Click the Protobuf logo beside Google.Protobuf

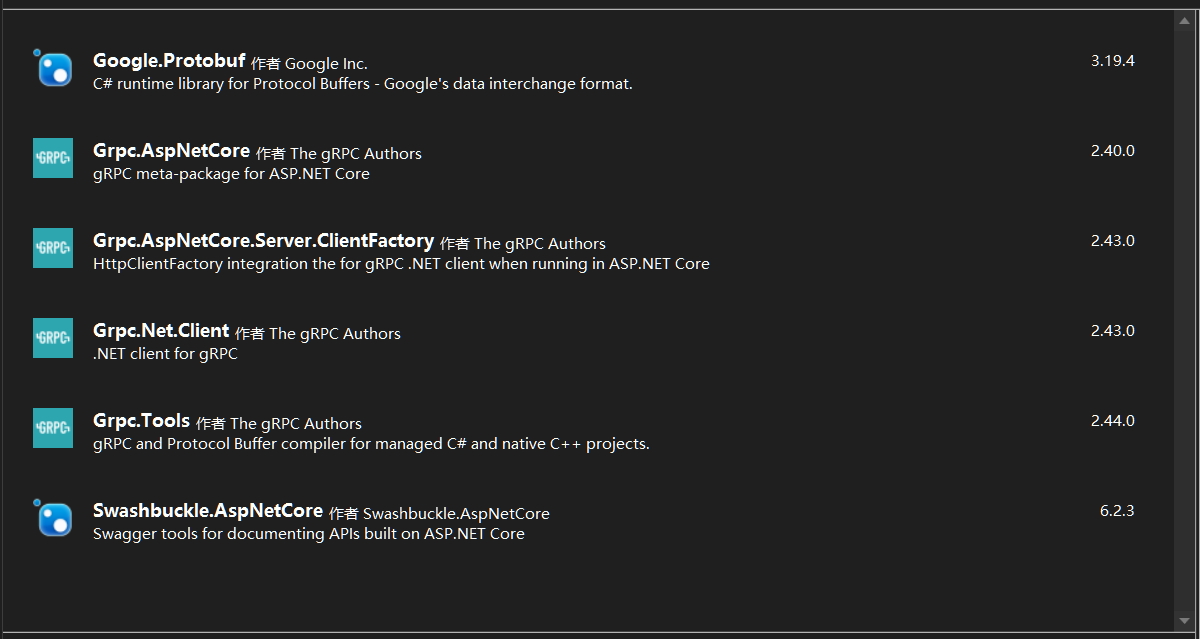pyautogui.click(x=53, y=68)
